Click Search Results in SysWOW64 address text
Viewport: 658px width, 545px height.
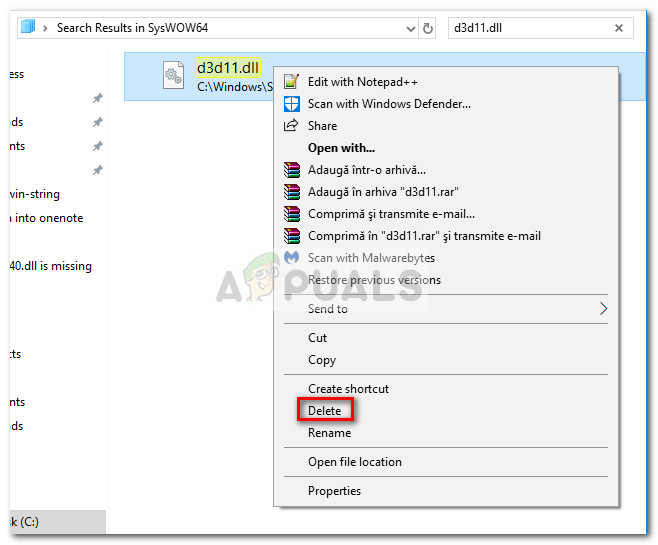coord(132,28)
